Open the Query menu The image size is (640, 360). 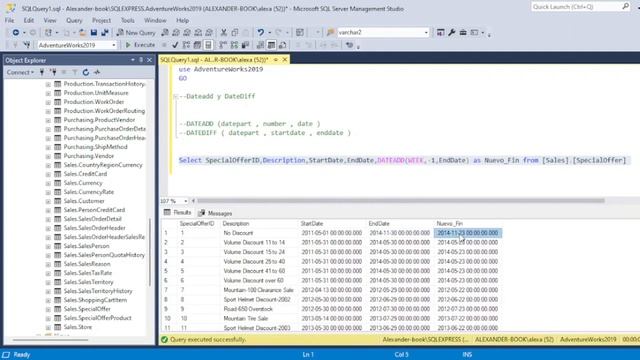pyautogui.click(x=74, y=20)
